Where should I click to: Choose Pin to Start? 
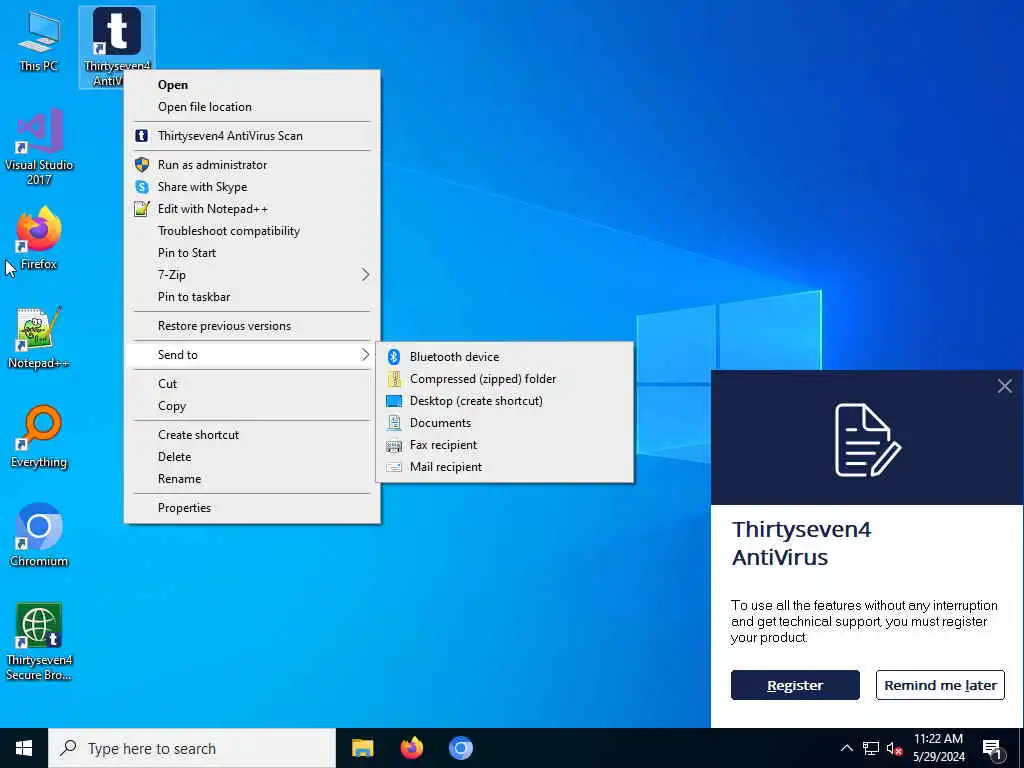coord(252,253)
